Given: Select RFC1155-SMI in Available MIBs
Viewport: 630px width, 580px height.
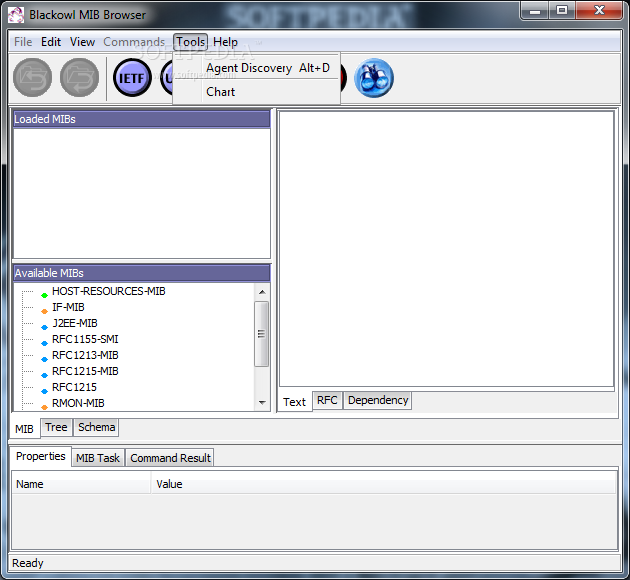Looking at the screenshot, I should (85, 339).
